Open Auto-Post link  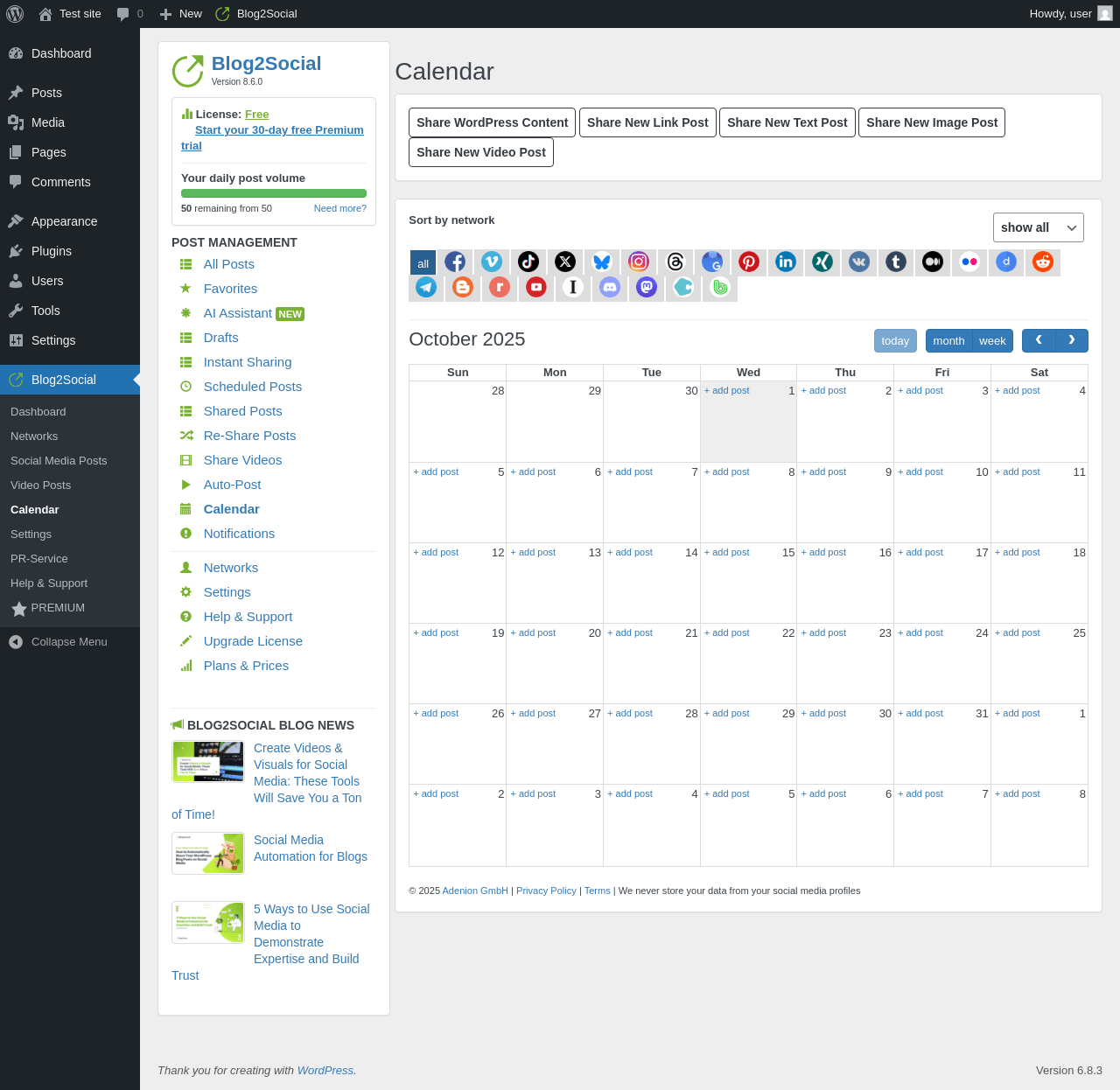[233, 485]
